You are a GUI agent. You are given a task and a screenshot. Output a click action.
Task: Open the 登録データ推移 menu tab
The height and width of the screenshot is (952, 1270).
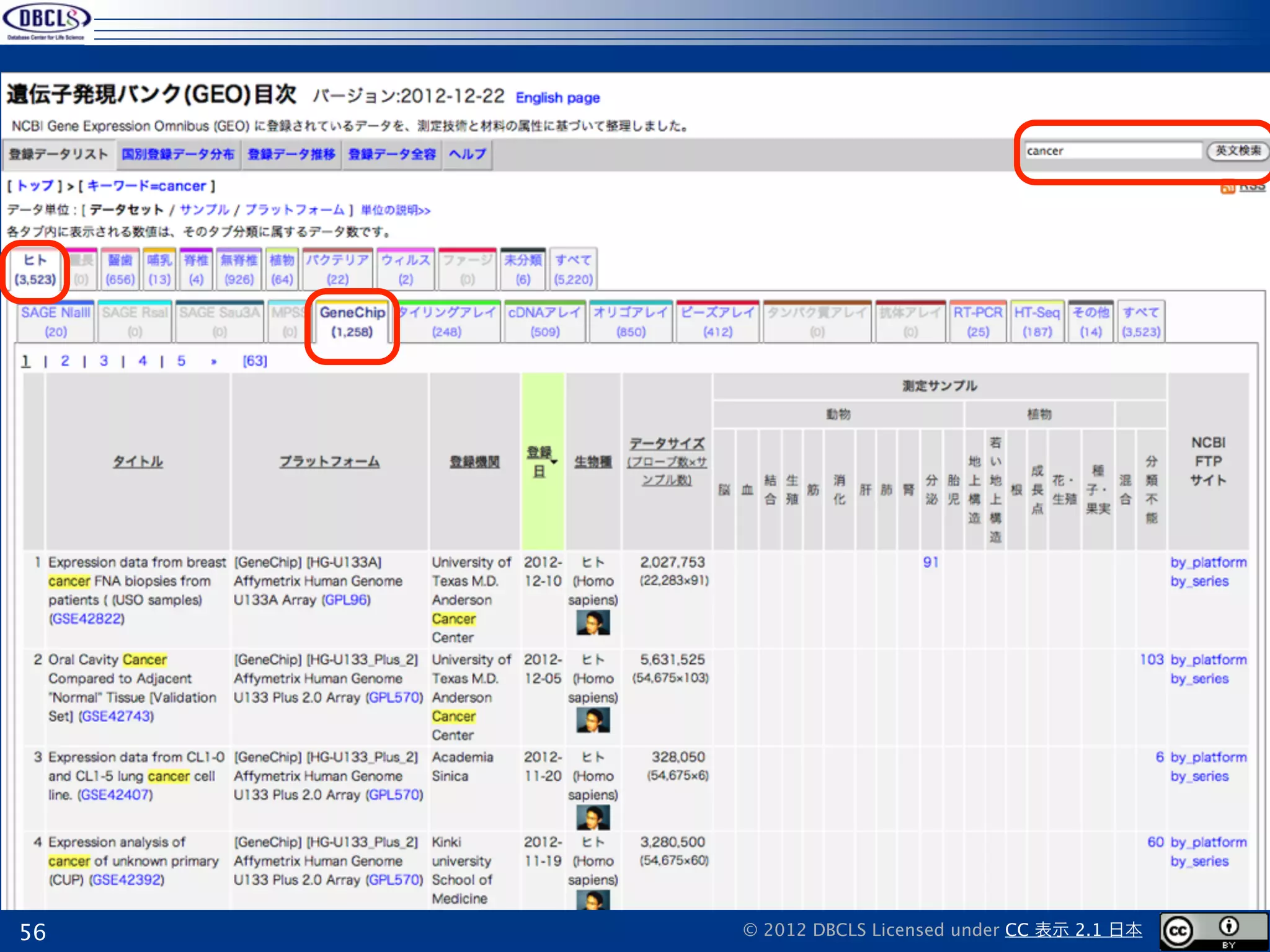[291, 154]
